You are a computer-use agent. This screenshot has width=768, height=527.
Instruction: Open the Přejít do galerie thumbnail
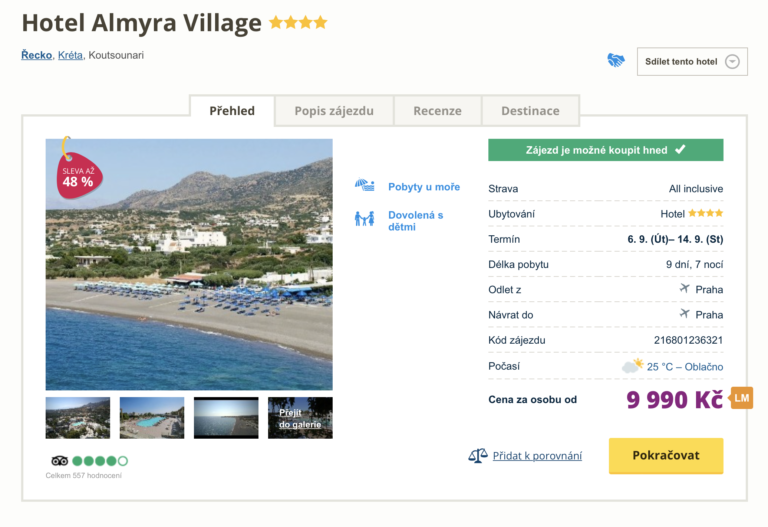click(300, 418)
